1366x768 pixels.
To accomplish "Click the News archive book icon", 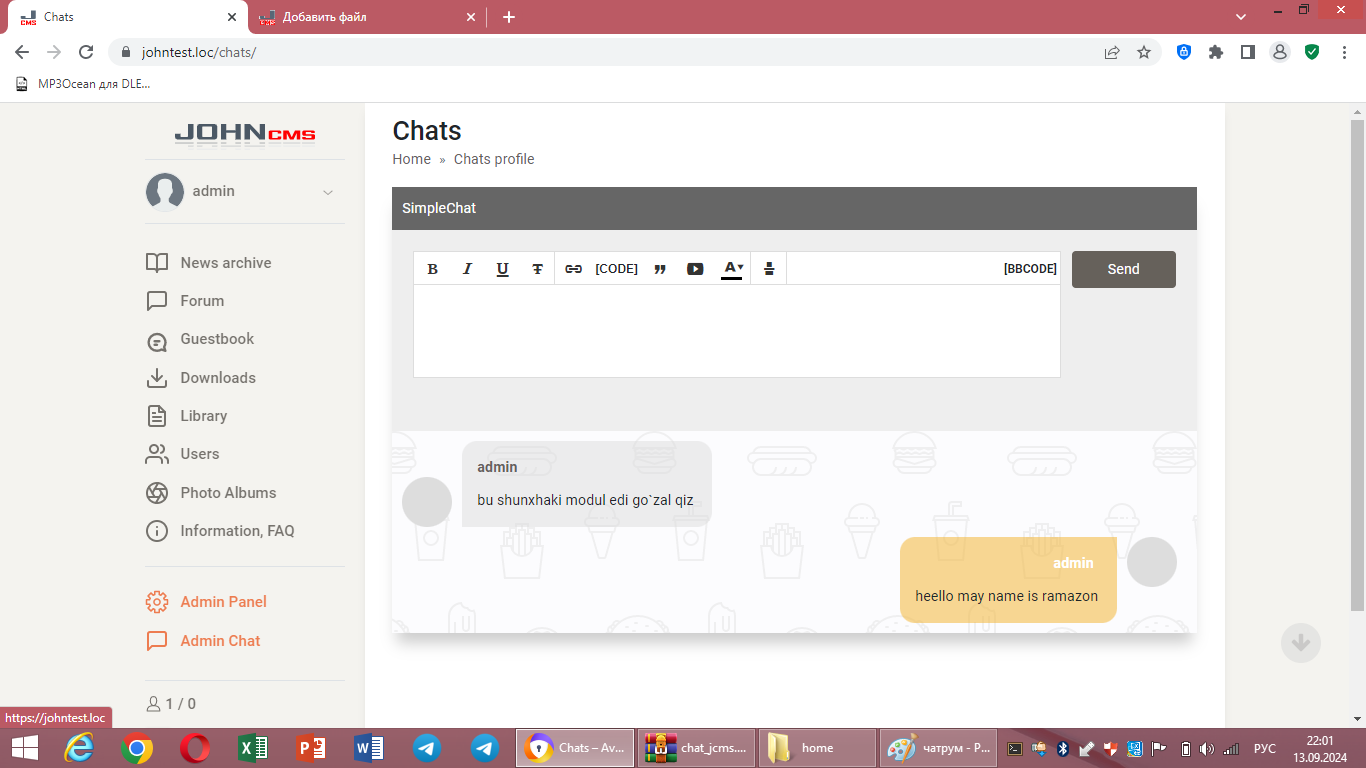I will [x=157, y=263].
